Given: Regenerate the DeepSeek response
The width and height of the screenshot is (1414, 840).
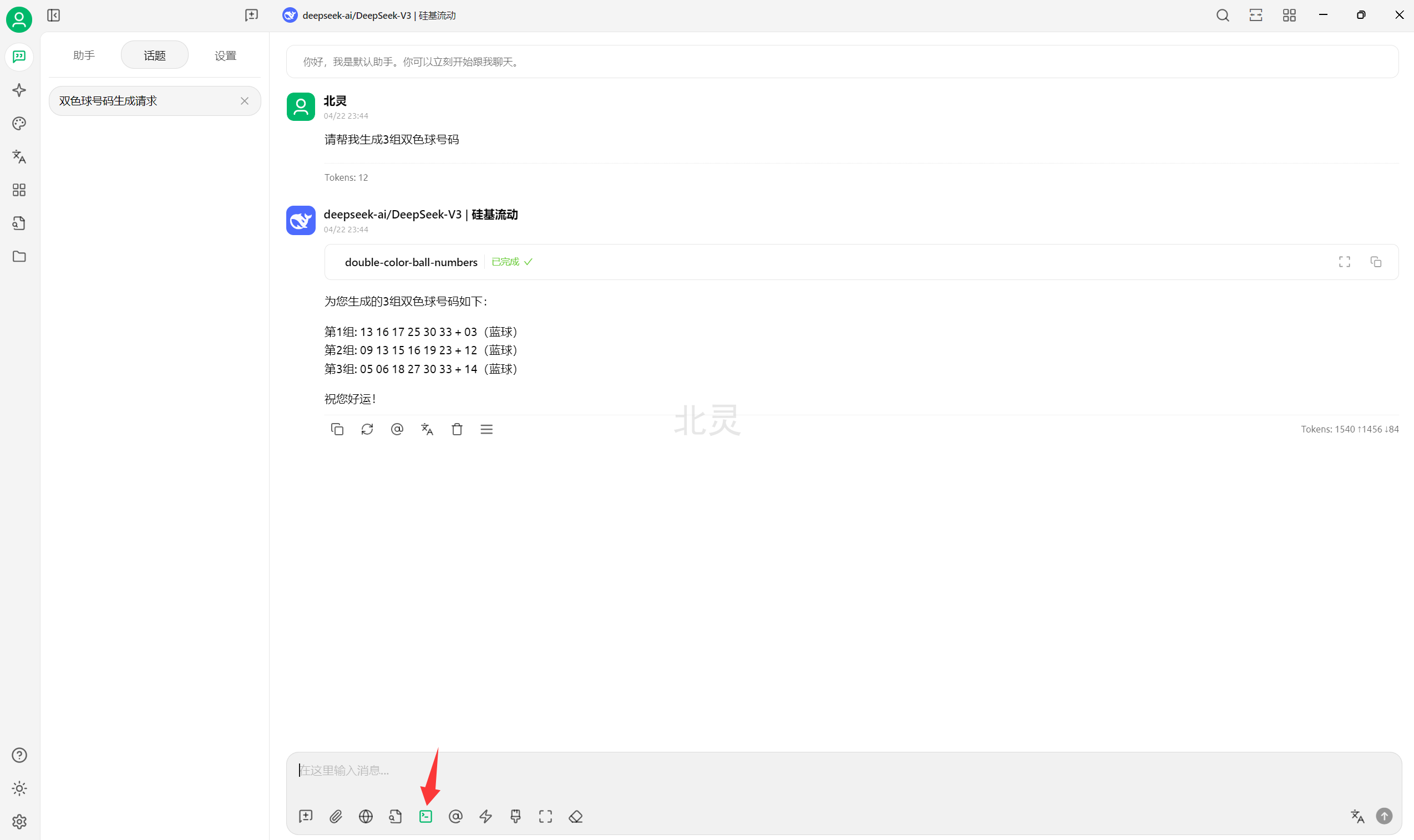Looking at the screenshot, I should pyautogui.click(x=367, y=429).
